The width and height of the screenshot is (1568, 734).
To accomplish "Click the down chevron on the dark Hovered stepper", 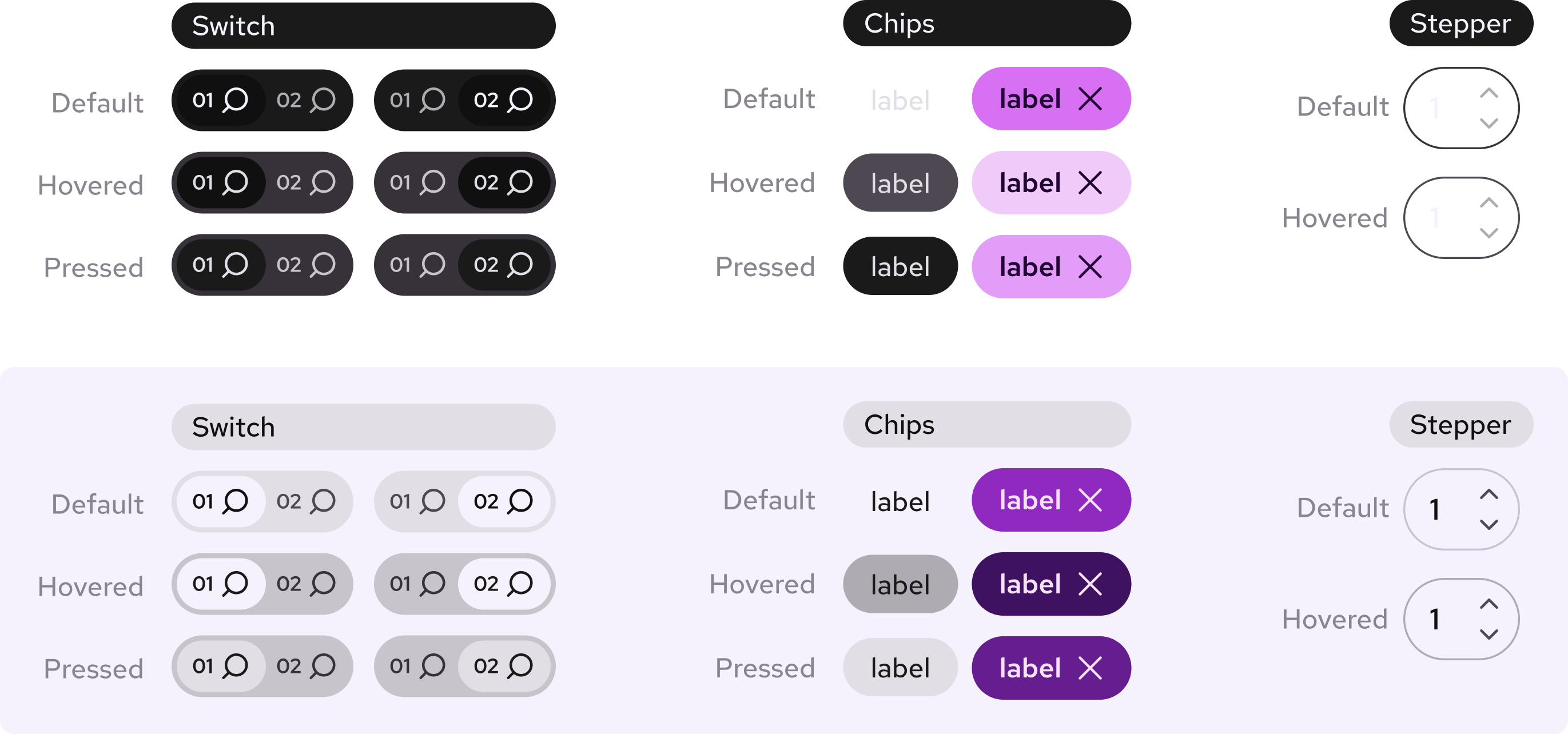I will coord(1490,234).
